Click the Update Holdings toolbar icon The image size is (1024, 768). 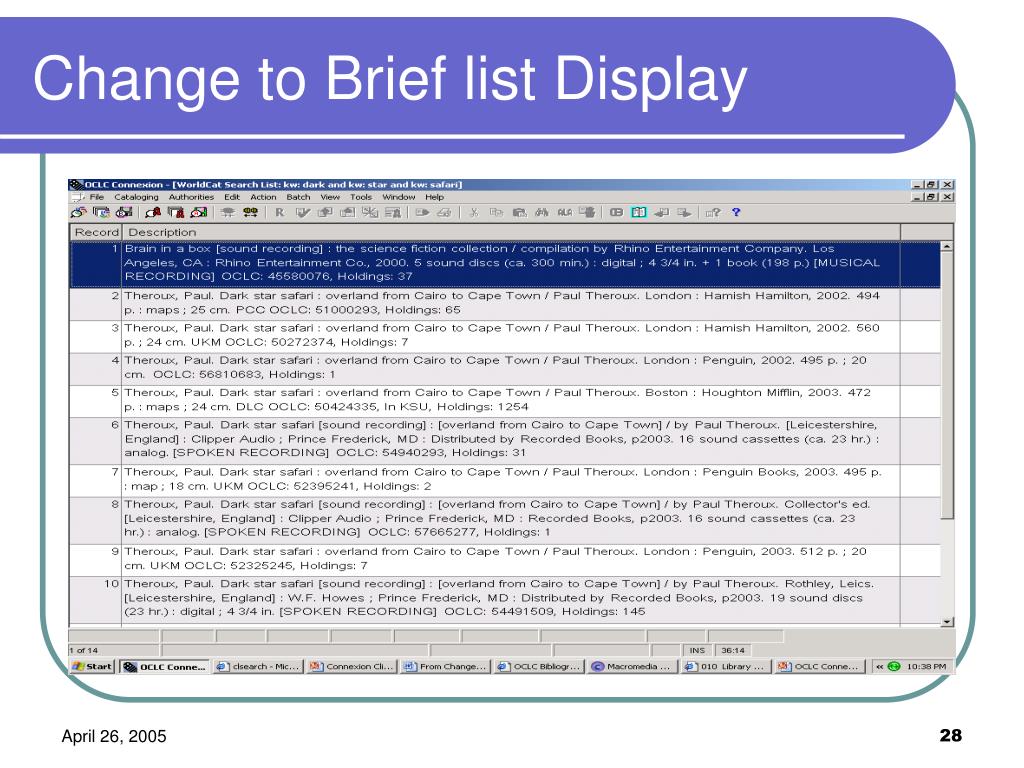coord(325,212)
